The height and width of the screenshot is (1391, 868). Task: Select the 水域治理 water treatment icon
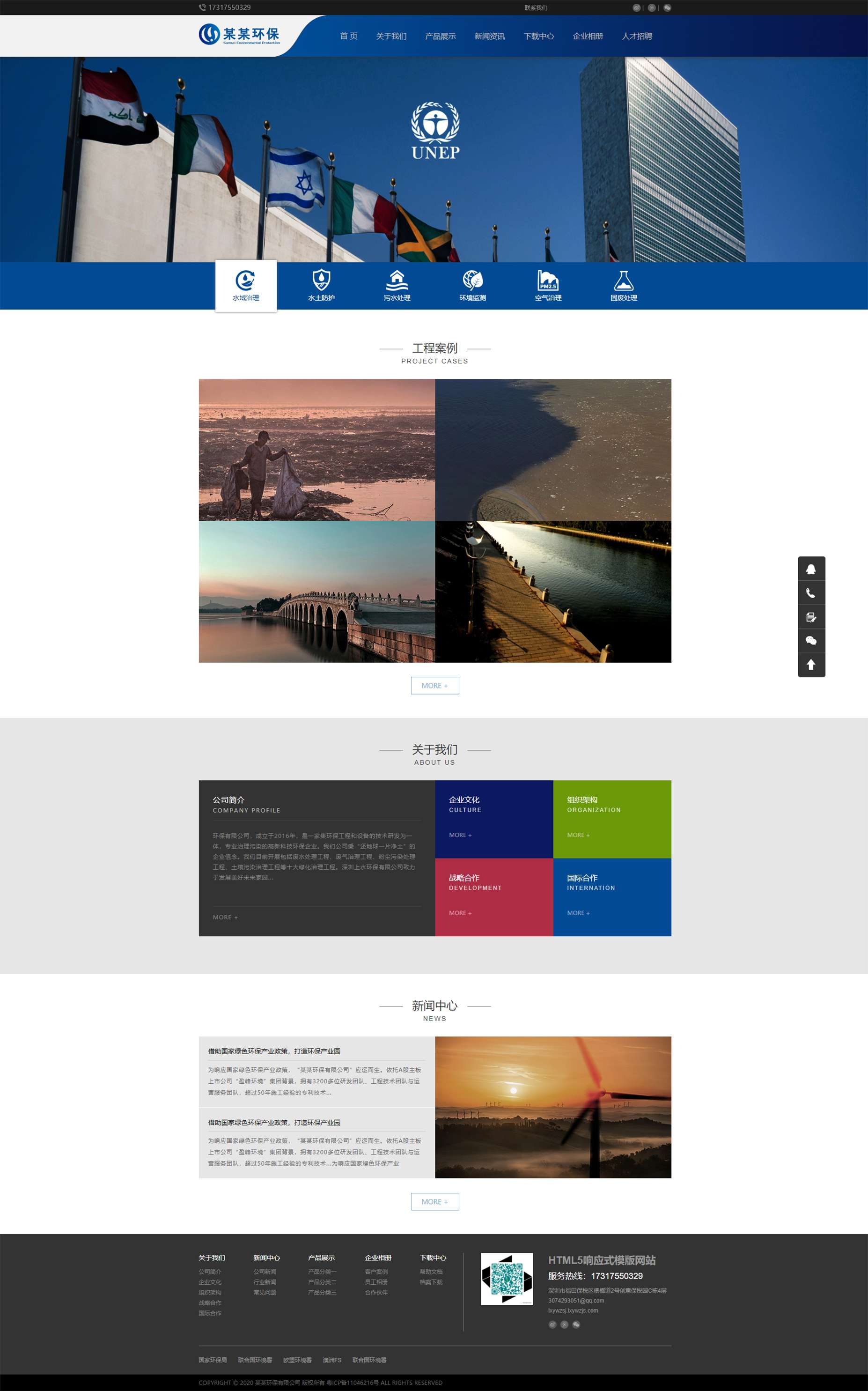(x=246, y=281)
